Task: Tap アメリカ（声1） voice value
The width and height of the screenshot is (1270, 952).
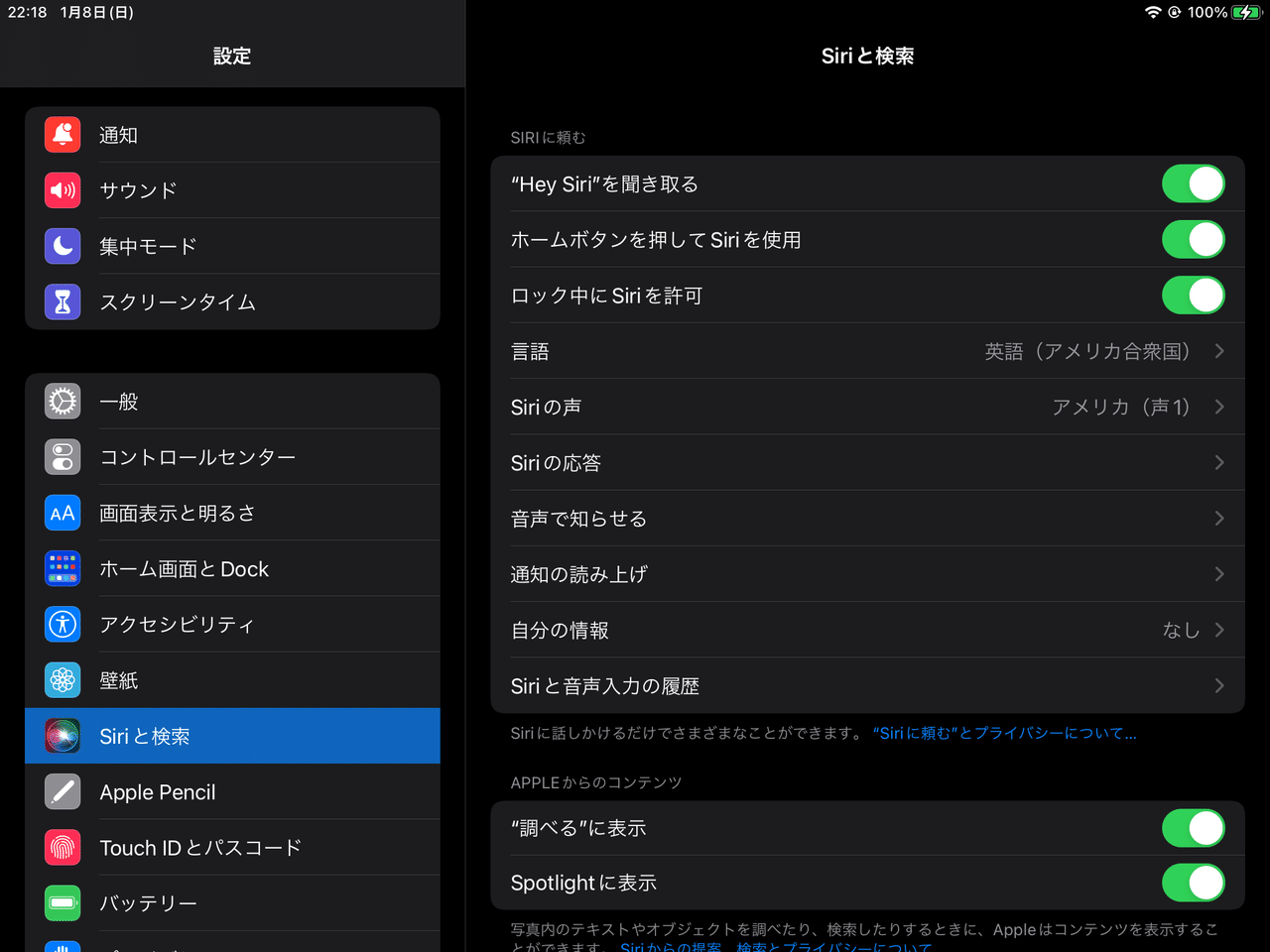Action: [1121, 407]
